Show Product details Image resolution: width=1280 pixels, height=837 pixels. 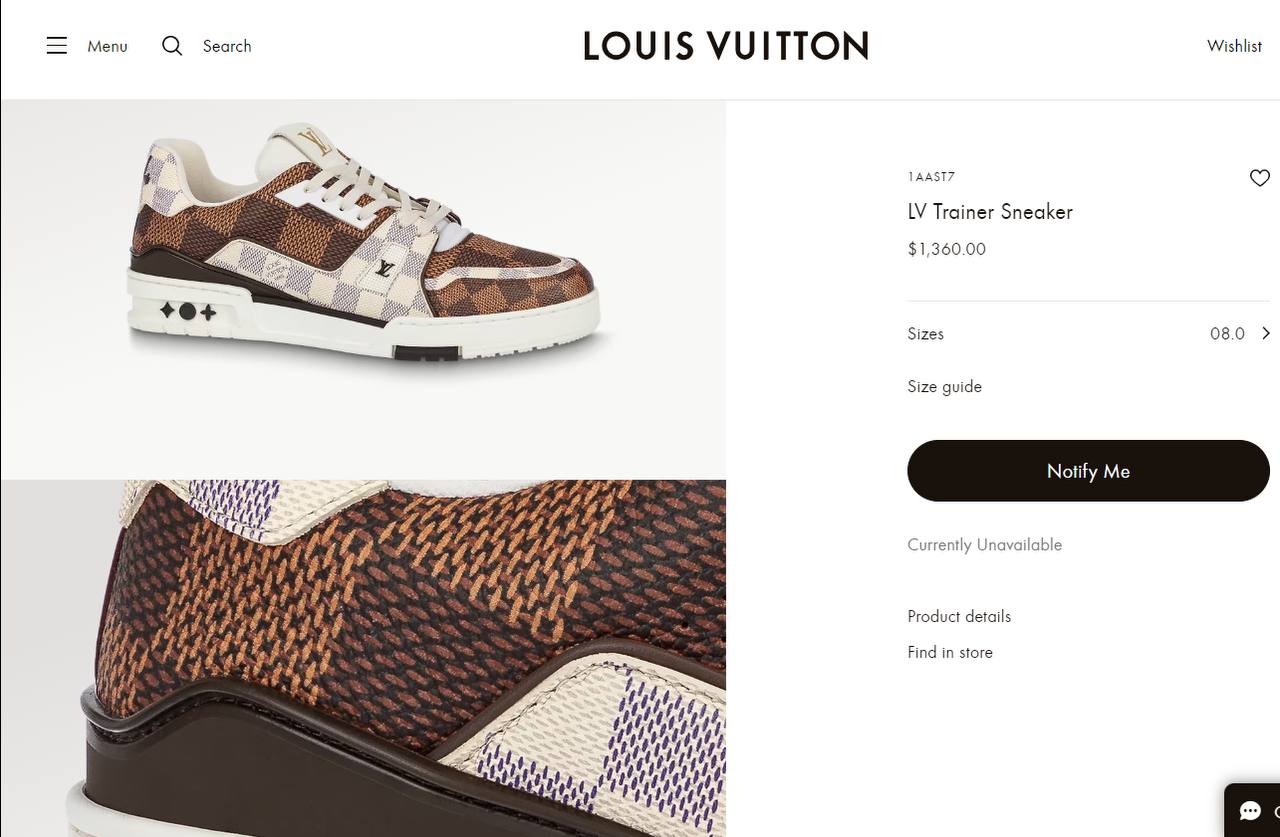(959, 616)
